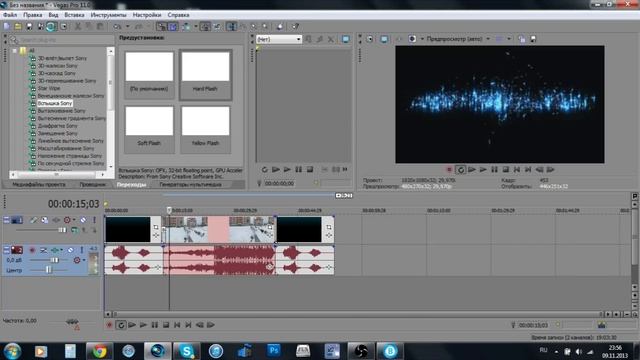Image resolution: width=640 pixels, height=360 pixels.
Task: Open audio track automation settings dropdown
Action: click(84, 260)
